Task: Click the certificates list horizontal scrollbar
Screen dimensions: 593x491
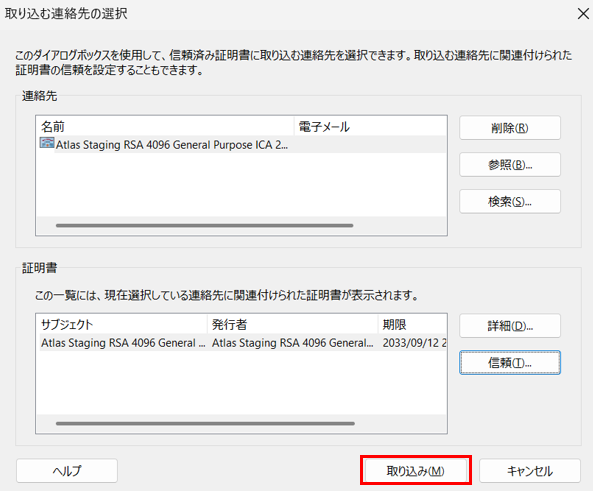Action: click(x=205, y=423)
